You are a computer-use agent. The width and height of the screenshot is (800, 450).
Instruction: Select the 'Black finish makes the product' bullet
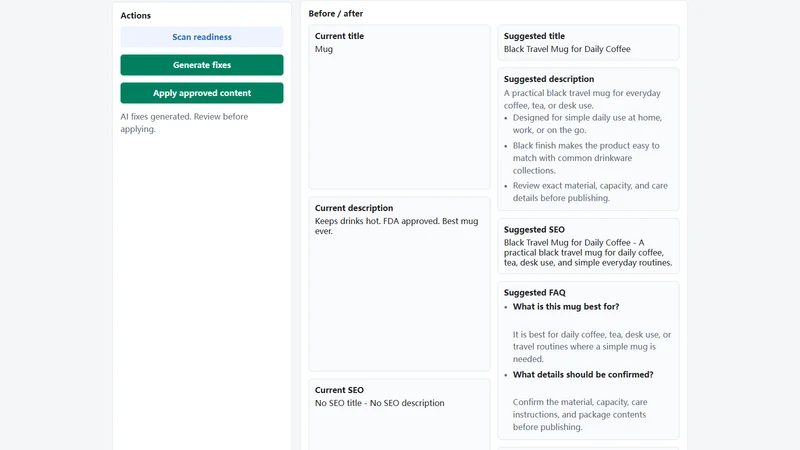[586, 158]
